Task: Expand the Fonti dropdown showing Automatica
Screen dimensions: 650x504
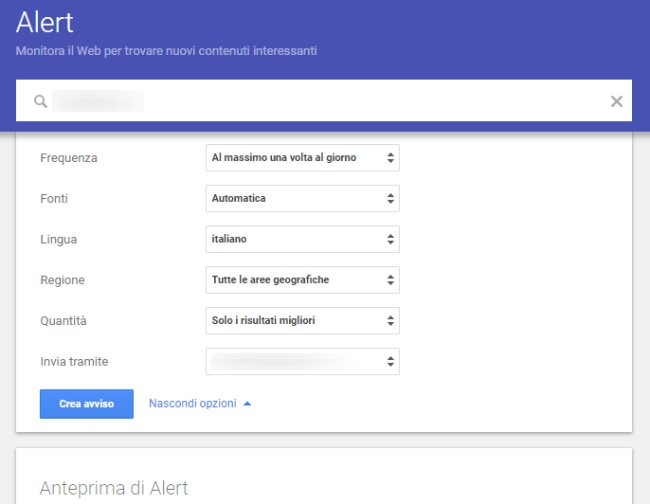Action: tap(302, 198)
